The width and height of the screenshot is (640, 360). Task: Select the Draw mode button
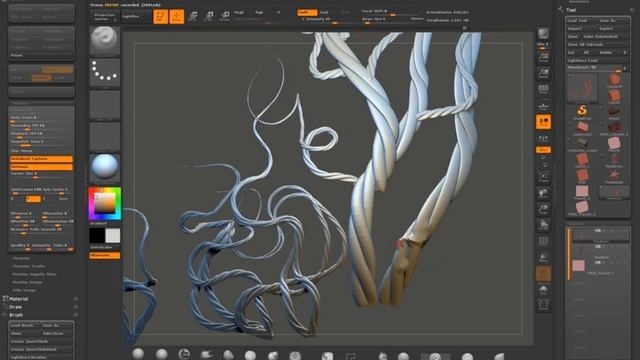177,16
